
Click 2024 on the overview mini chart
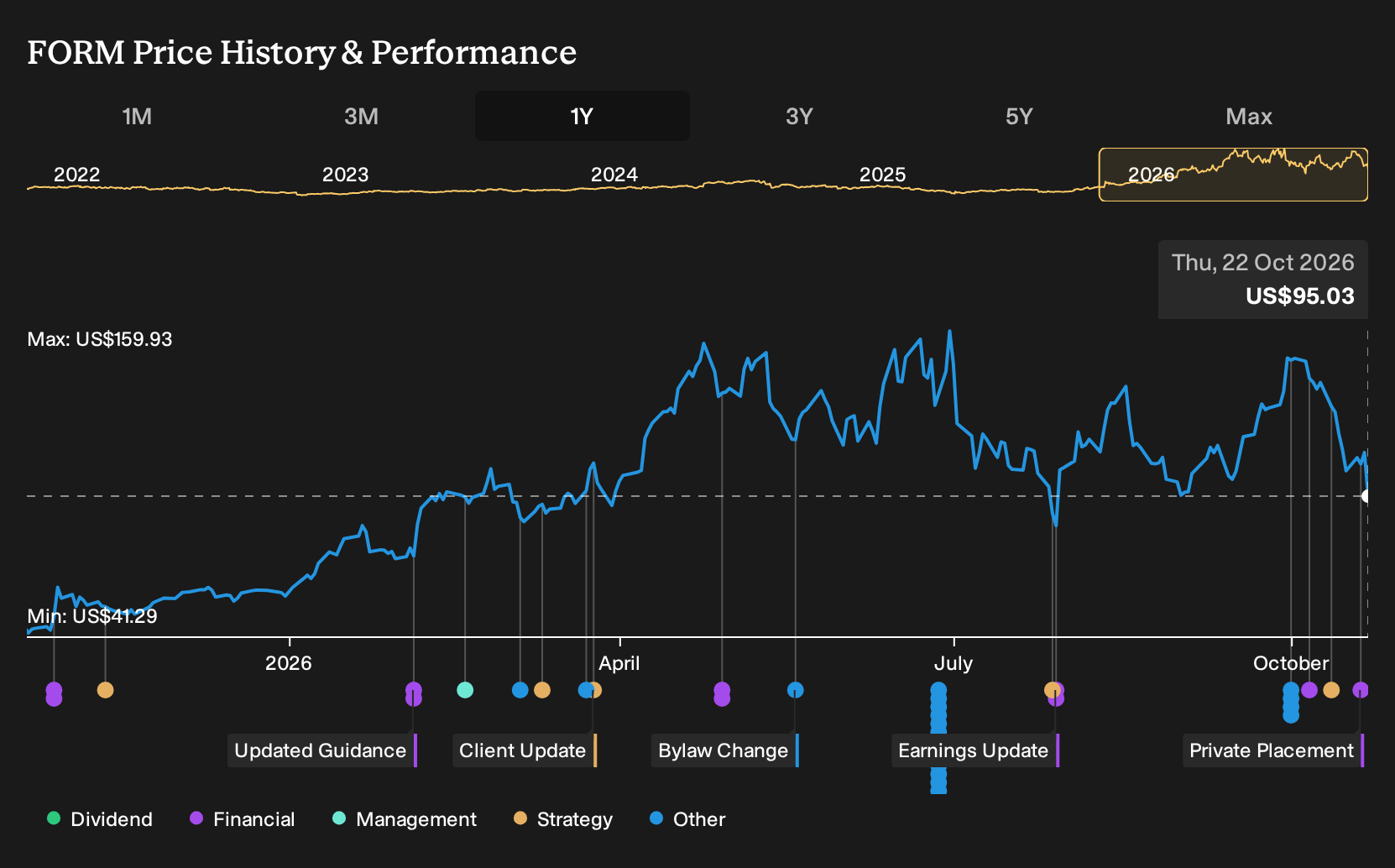[614, 175]
